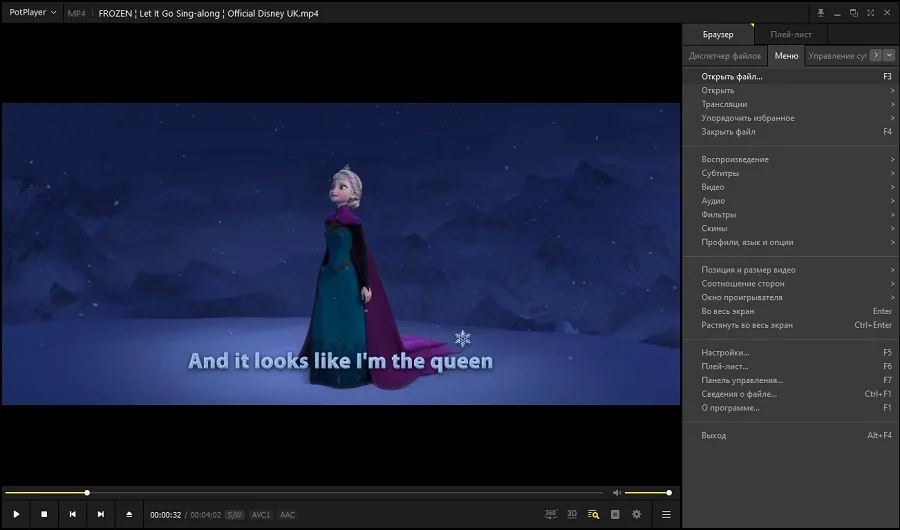Mute audio using the speaker icon
Image resolution: width=900 pixels, height=530 pixels.
[x=617, y=492]
